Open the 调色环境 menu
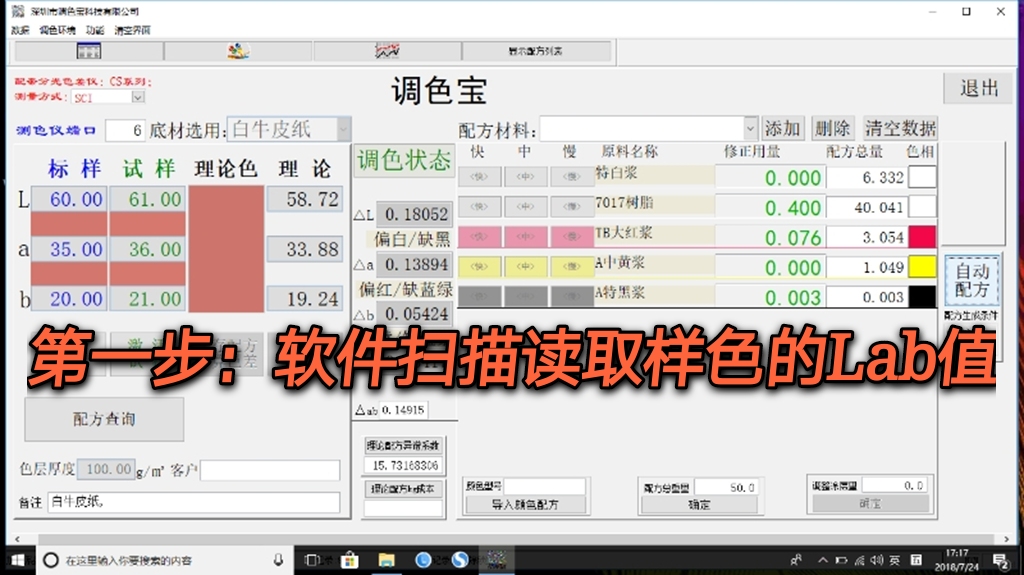 pos(57,30)
